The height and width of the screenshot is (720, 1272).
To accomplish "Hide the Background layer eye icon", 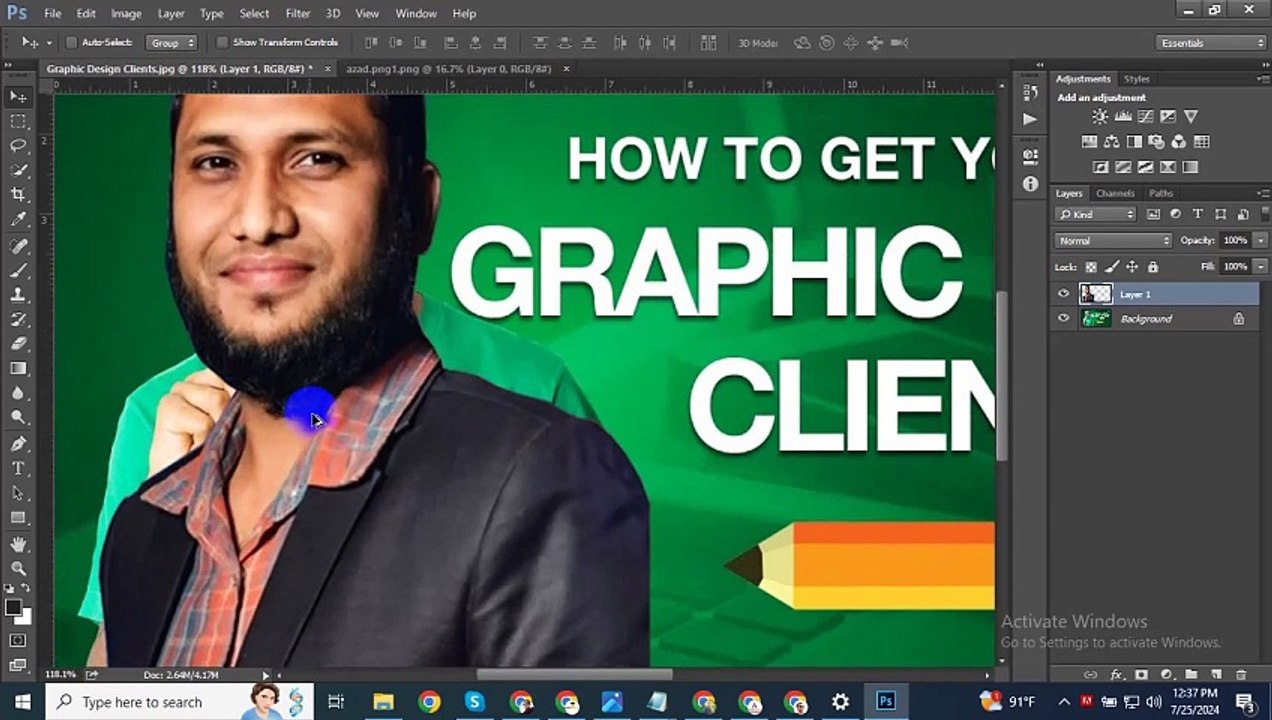I will point(1063,319).
